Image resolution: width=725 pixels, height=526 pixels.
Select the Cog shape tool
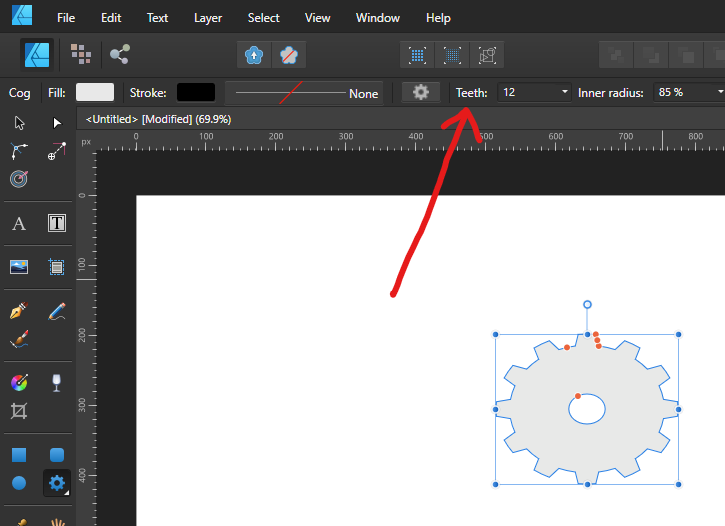pyautogui.click(x=56, y=483)
